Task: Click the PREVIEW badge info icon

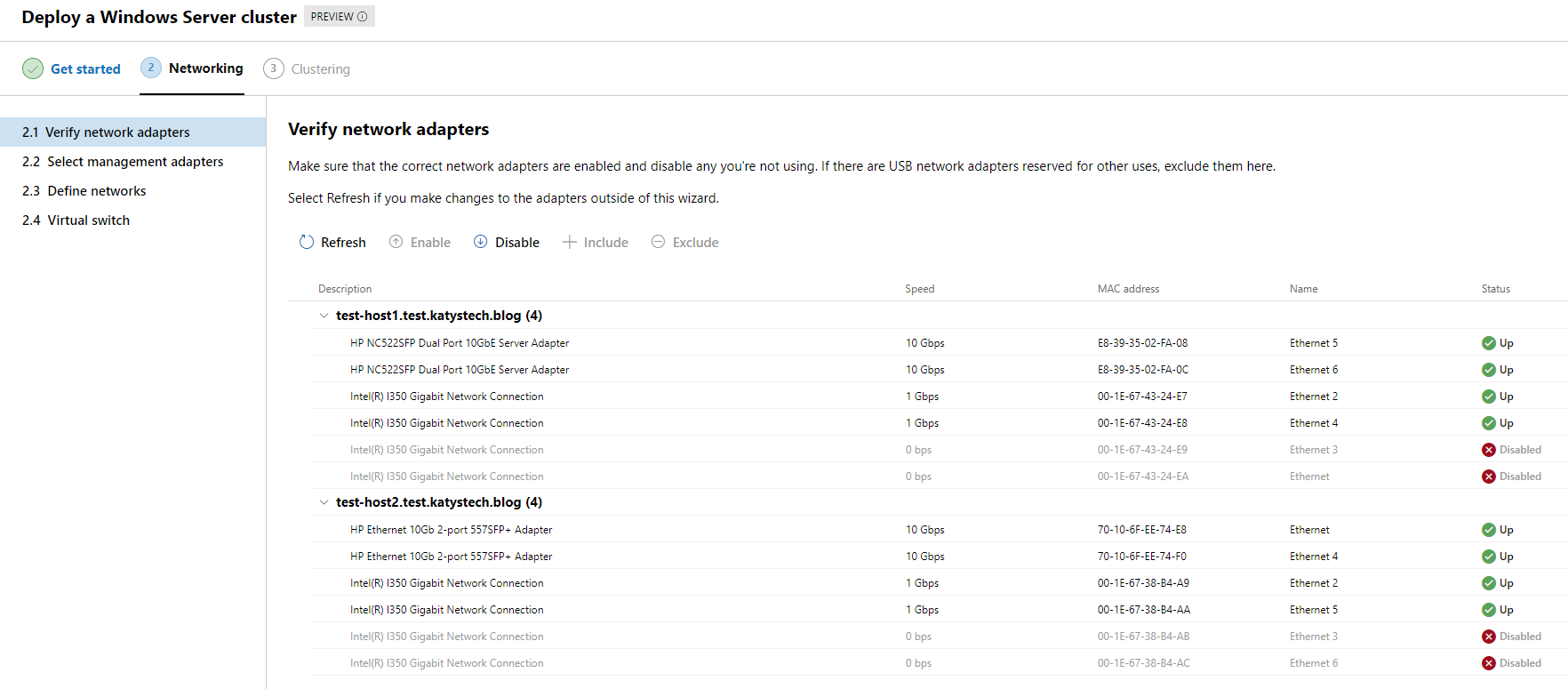Action: tap(362, 17)
